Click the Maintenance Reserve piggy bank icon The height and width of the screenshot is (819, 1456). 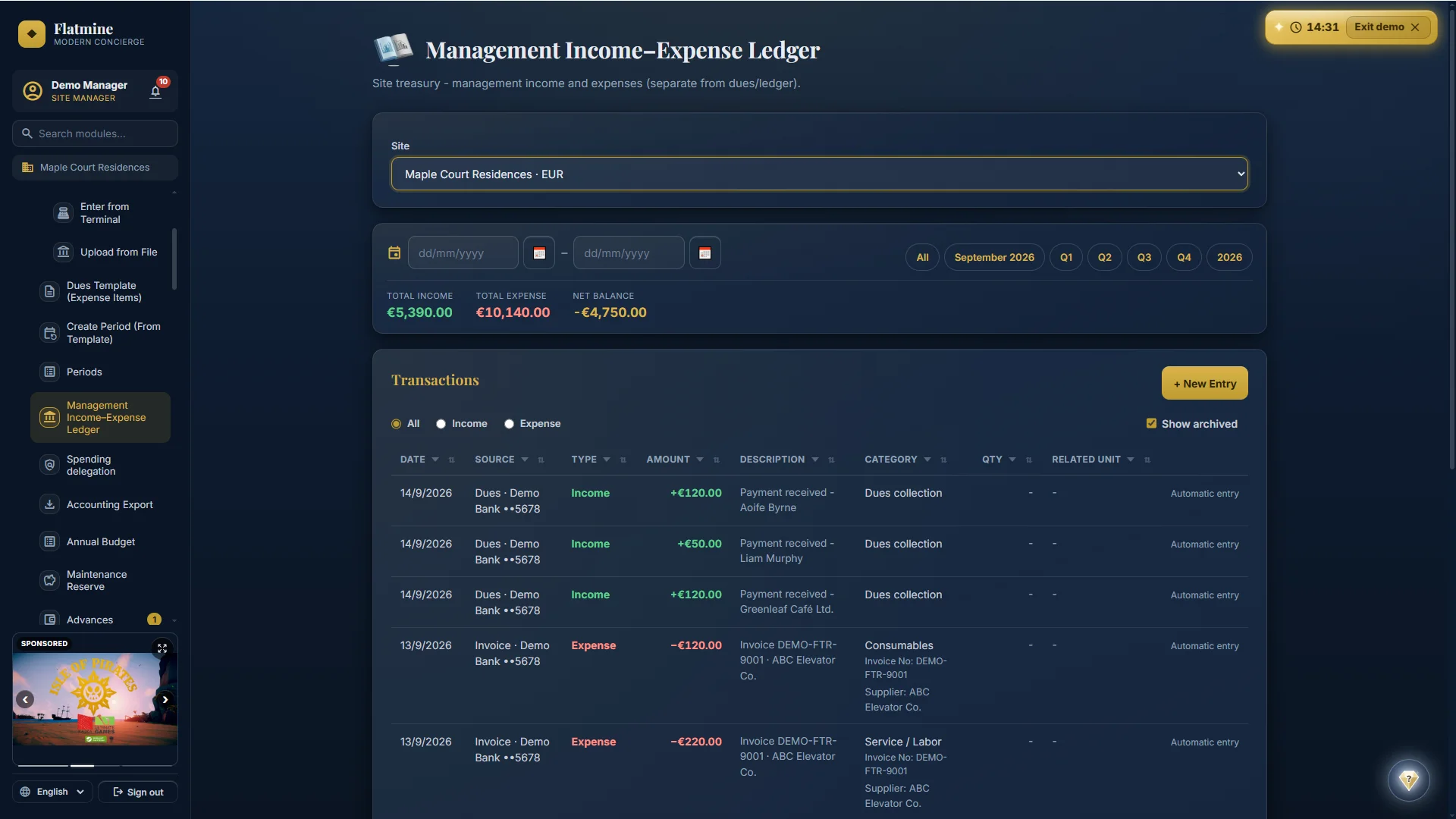[49, 580]
